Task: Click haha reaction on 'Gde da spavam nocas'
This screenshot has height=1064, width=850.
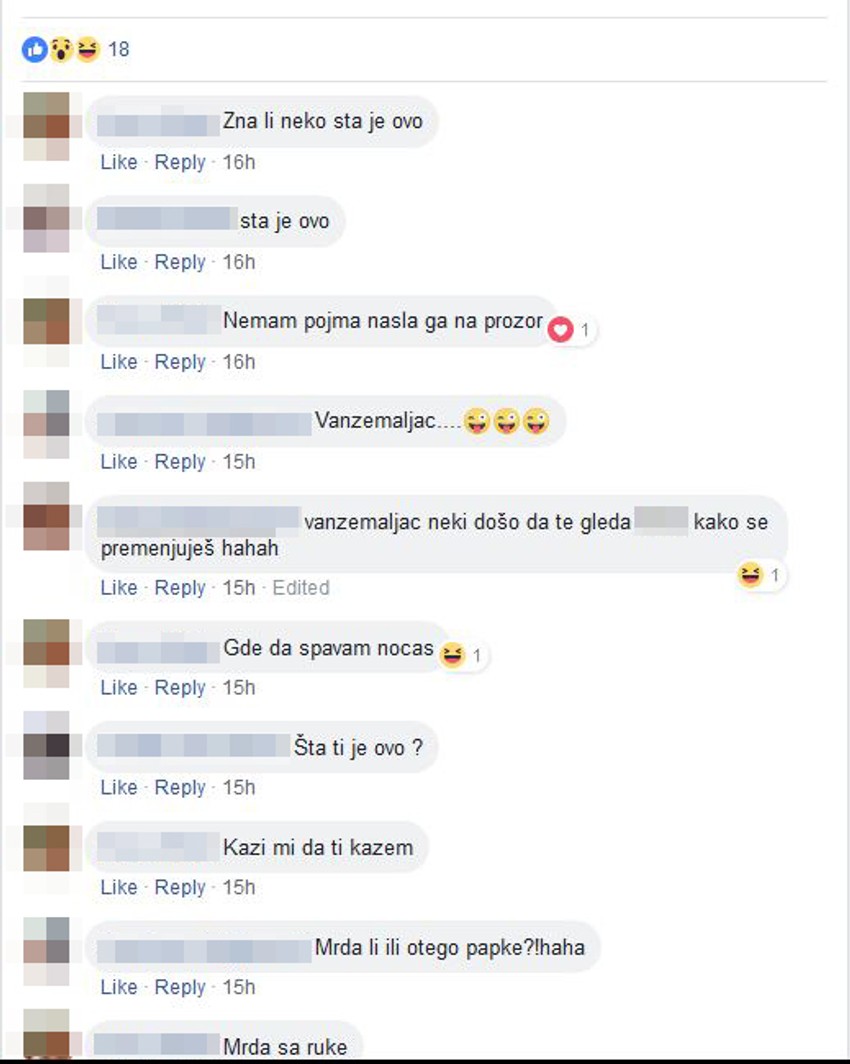Action: click(x=452, y=655)
